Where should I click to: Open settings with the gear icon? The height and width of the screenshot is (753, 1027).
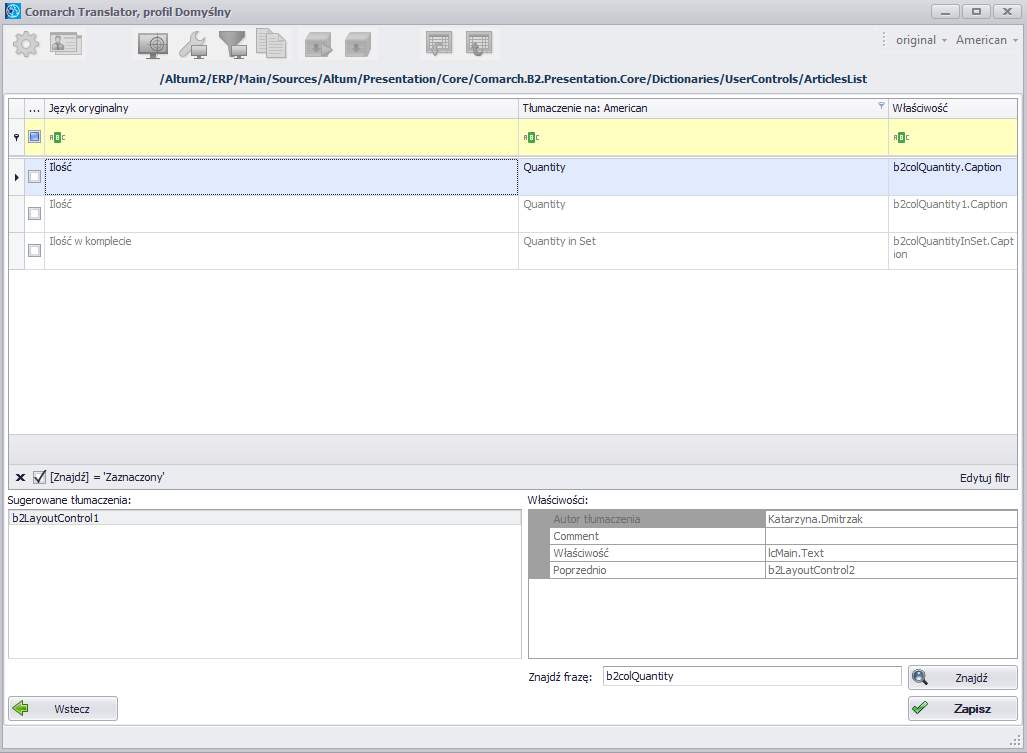(x=26, y=44)
